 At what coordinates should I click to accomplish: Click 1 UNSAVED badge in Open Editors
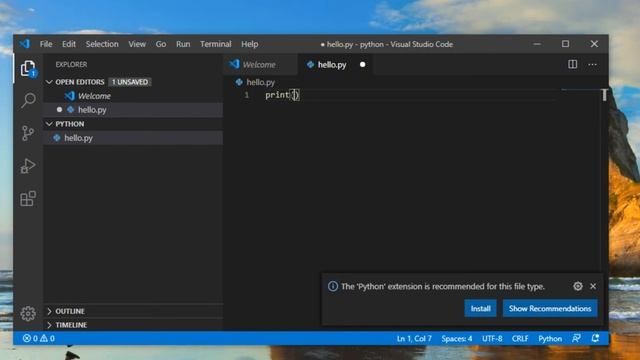(130, 82)
